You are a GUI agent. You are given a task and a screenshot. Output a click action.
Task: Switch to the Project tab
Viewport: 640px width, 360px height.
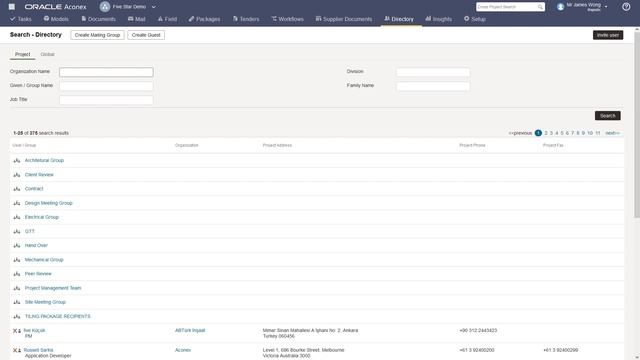coord(22,54)
